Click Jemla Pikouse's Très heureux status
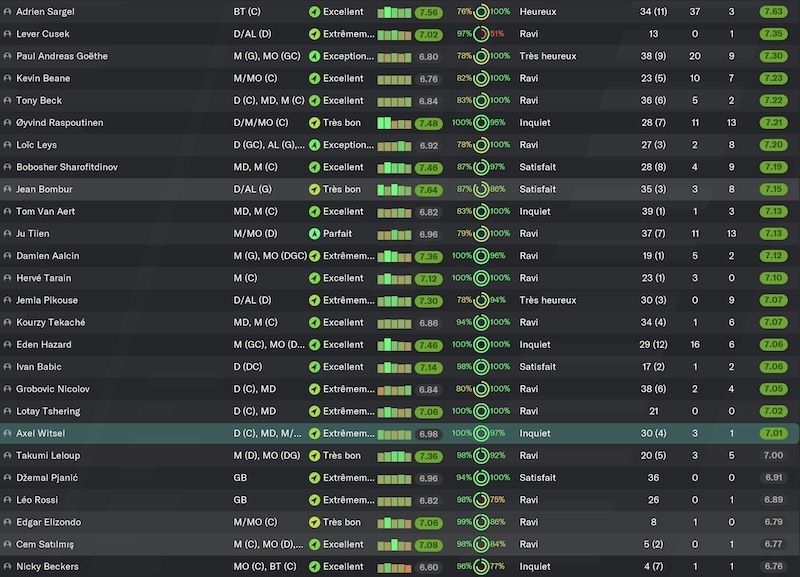This screenshot has height=577, width=800. point(547,300)
